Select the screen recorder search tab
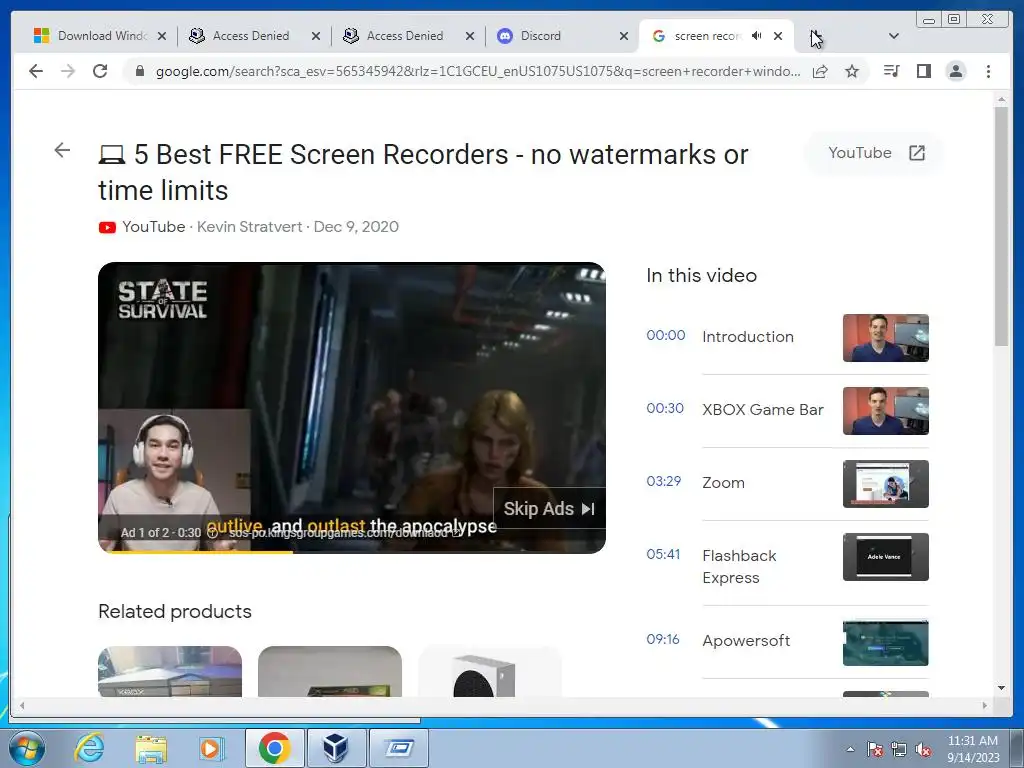Image resolution: width=1024 pixels, height=768 pixels. (x=705, y=36)
